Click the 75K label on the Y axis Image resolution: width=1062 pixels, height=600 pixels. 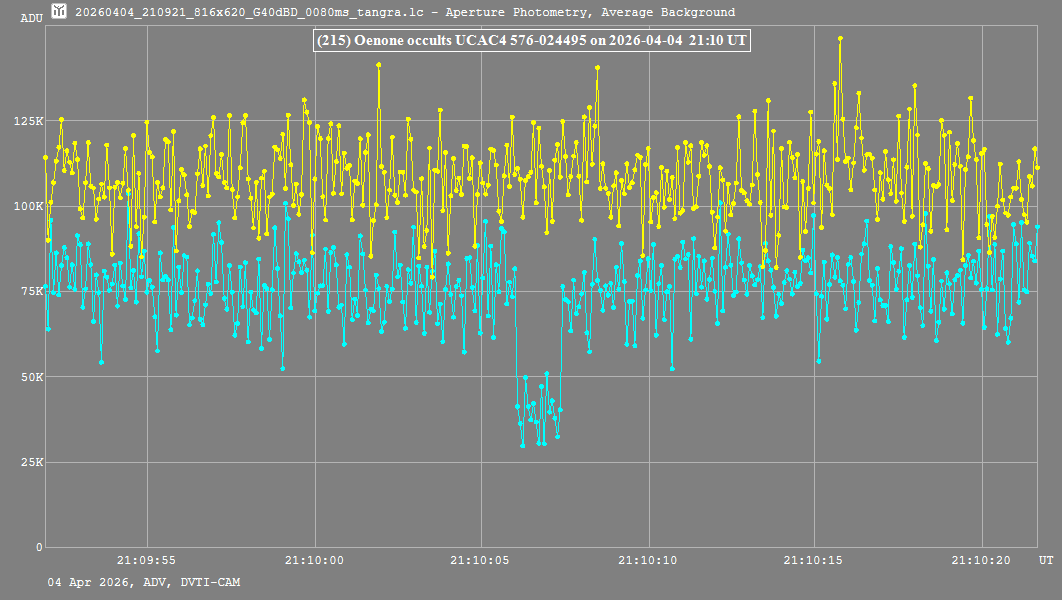pyautogui.click(x=31, y=291)
